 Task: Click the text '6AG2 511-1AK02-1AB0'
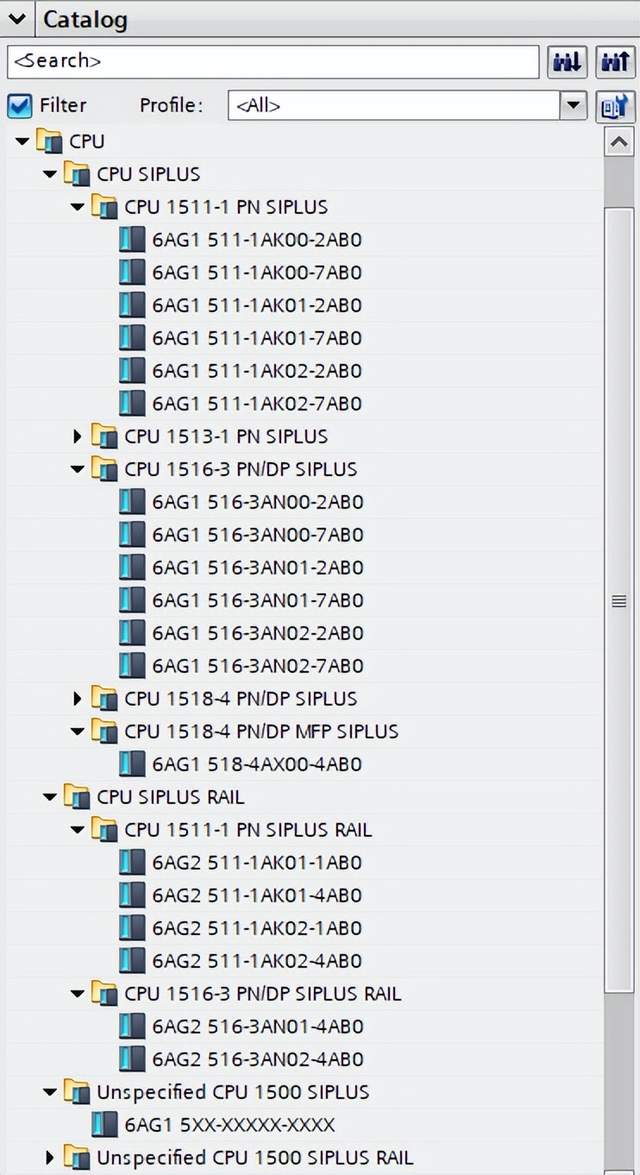pos(257,928)
